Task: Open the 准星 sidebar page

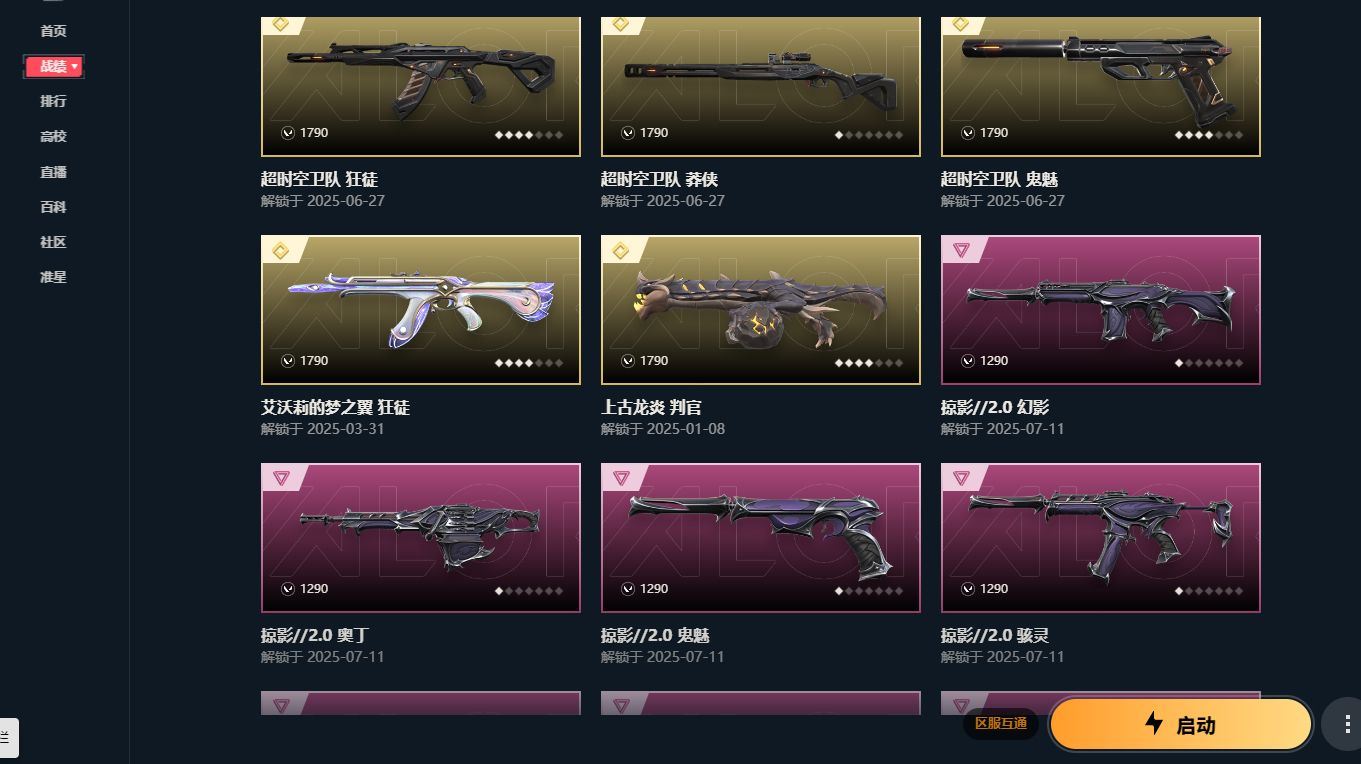Action: click(x=53, y=277)
